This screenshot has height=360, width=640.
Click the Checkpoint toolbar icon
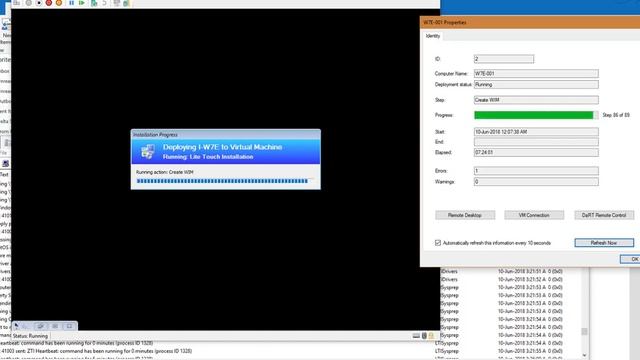(94, 3)
